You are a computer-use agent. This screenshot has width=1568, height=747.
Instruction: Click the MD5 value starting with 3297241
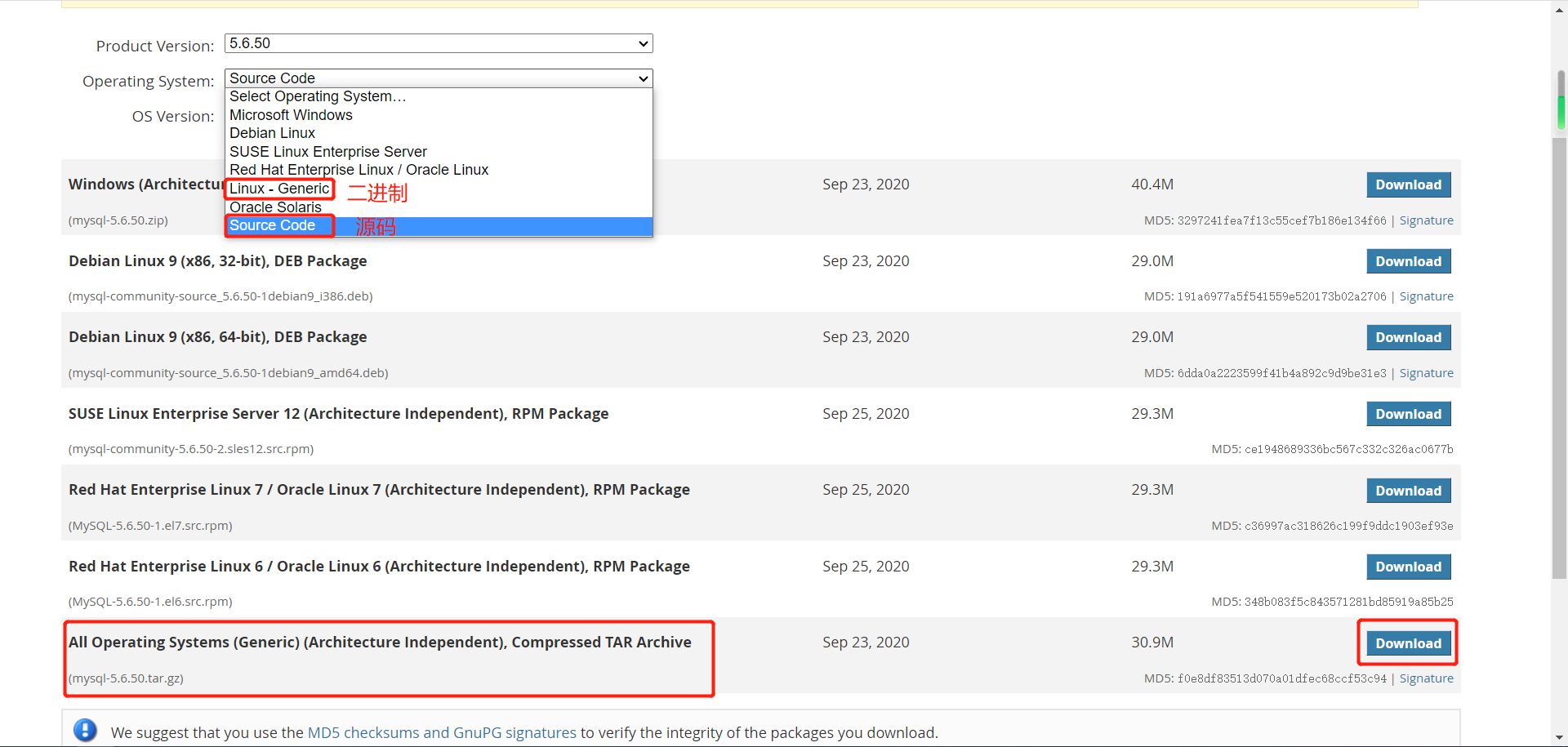pos(1282,220)
